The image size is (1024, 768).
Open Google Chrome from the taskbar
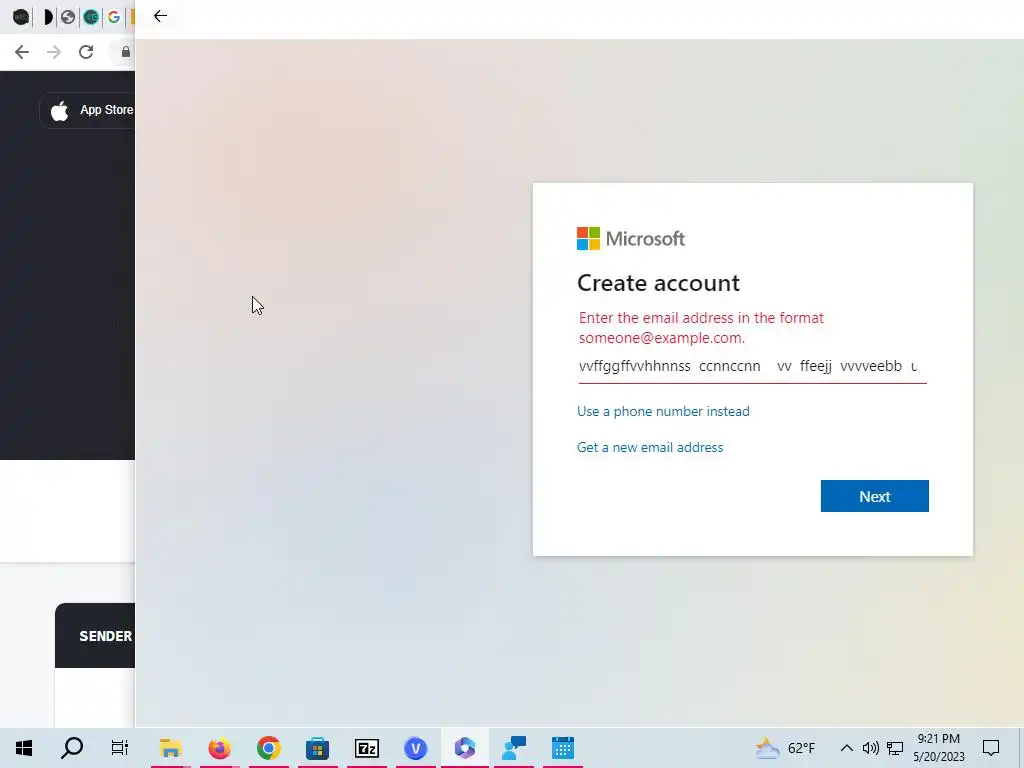[268, 748]
